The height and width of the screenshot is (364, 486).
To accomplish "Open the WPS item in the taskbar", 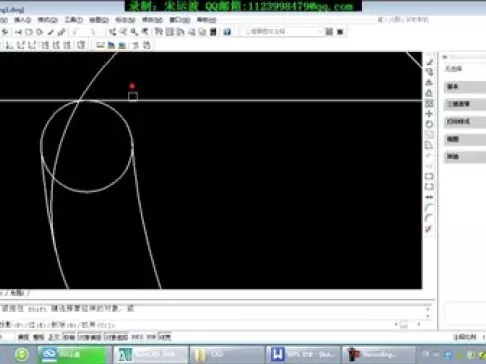I will pos(303,354).
